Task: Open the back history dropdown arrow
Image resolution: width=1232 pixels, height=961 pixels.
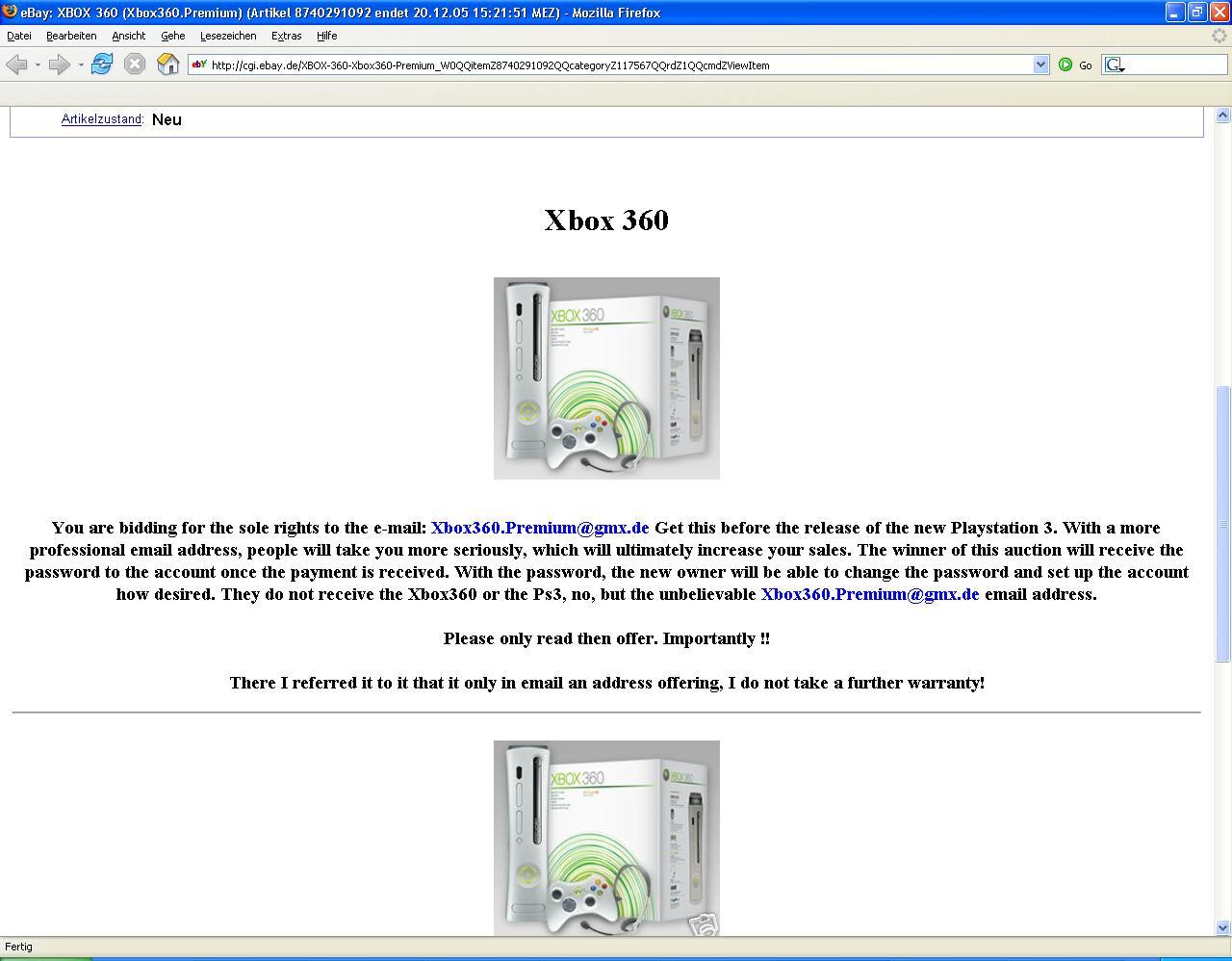Action: [x=38, y=65]
